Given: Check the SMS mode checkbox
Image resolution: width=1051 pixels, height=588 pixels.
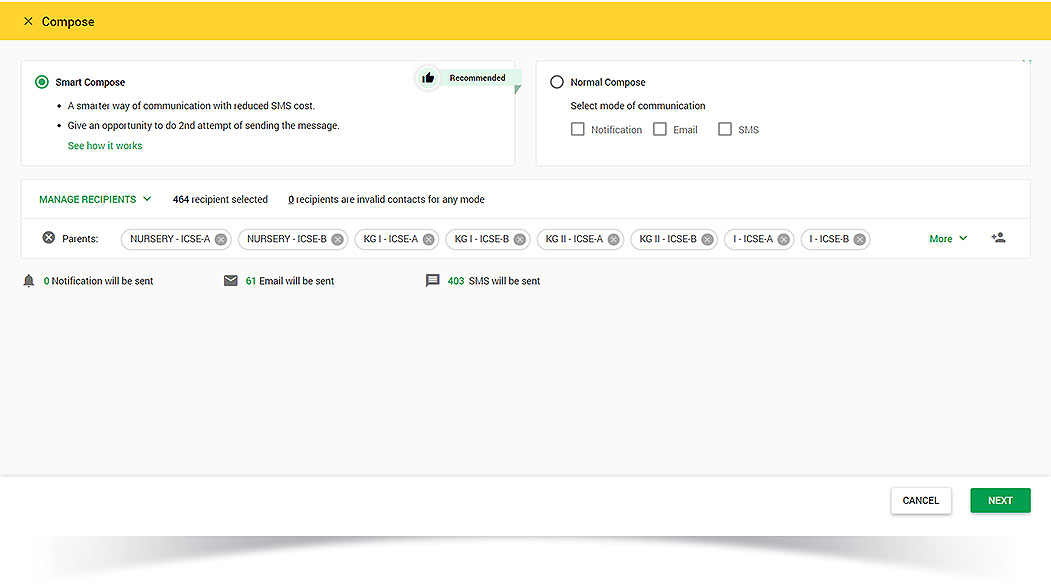Looking at the screenshot, I should [725, 129].
